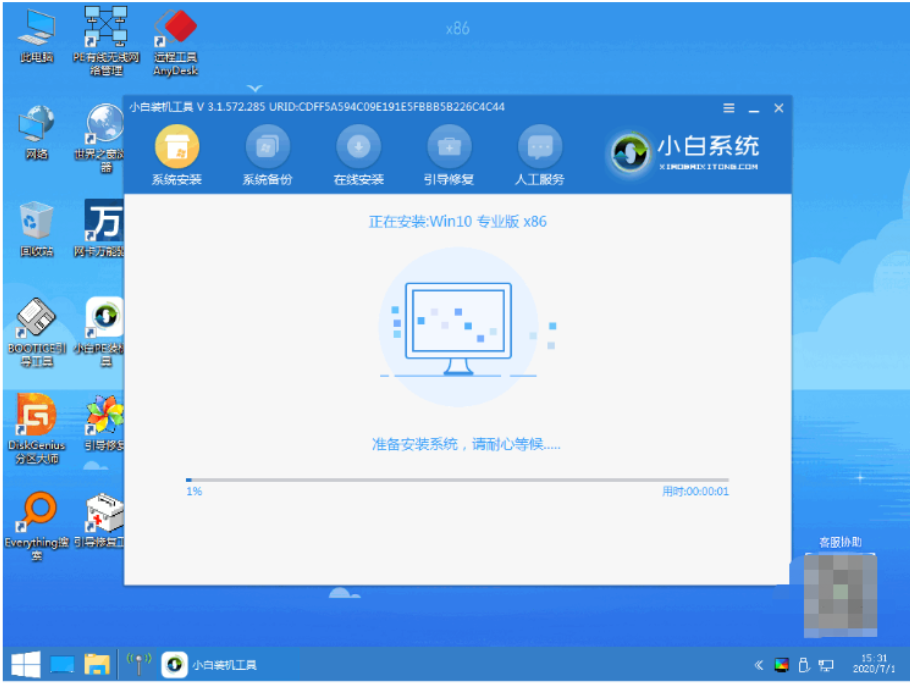
Task: Click the wireless antenna taskbar icon
Action: tap(139, 664)
